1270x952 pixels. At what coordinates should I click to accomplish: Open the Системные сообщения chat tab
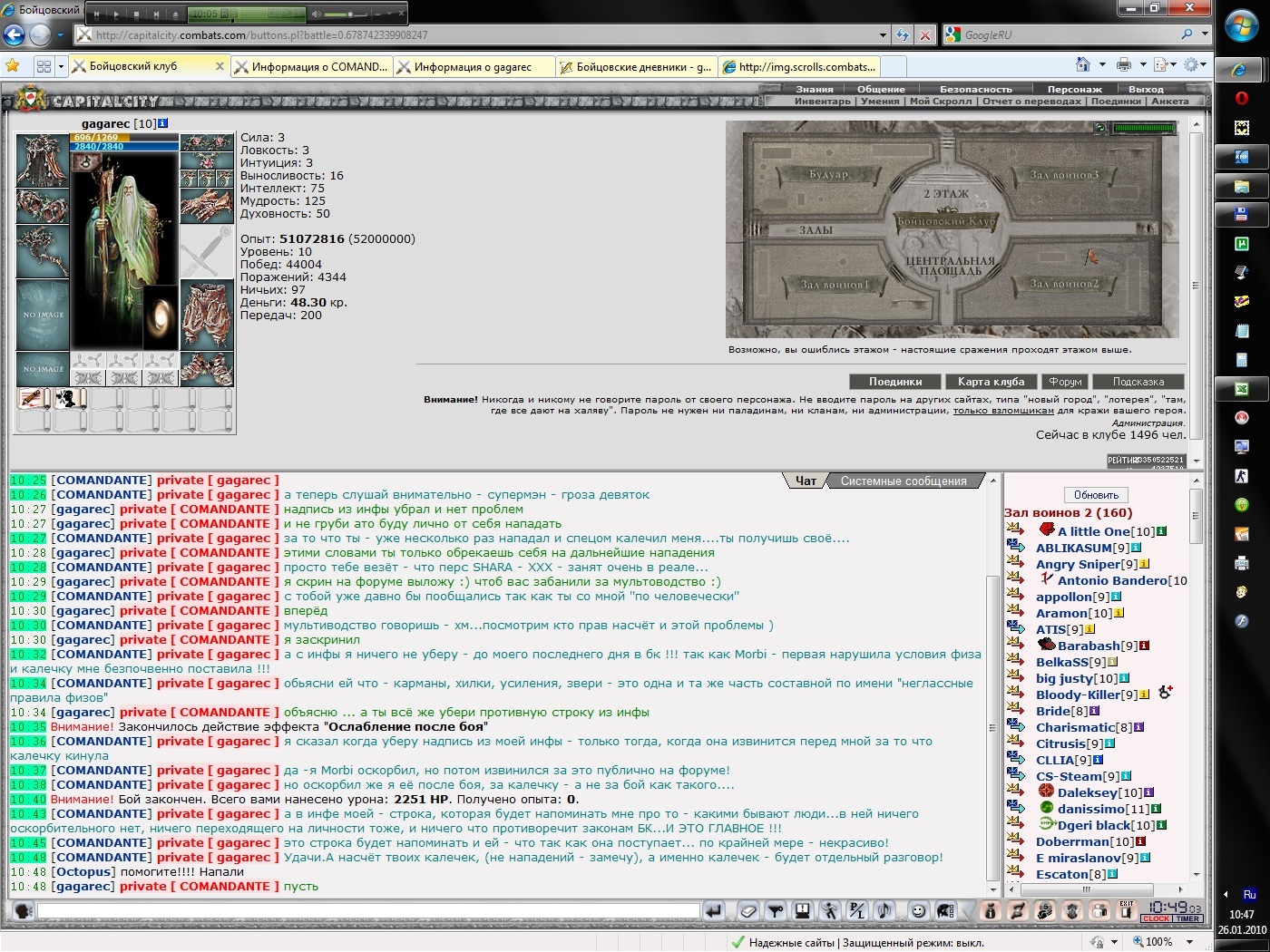[904, 481]
